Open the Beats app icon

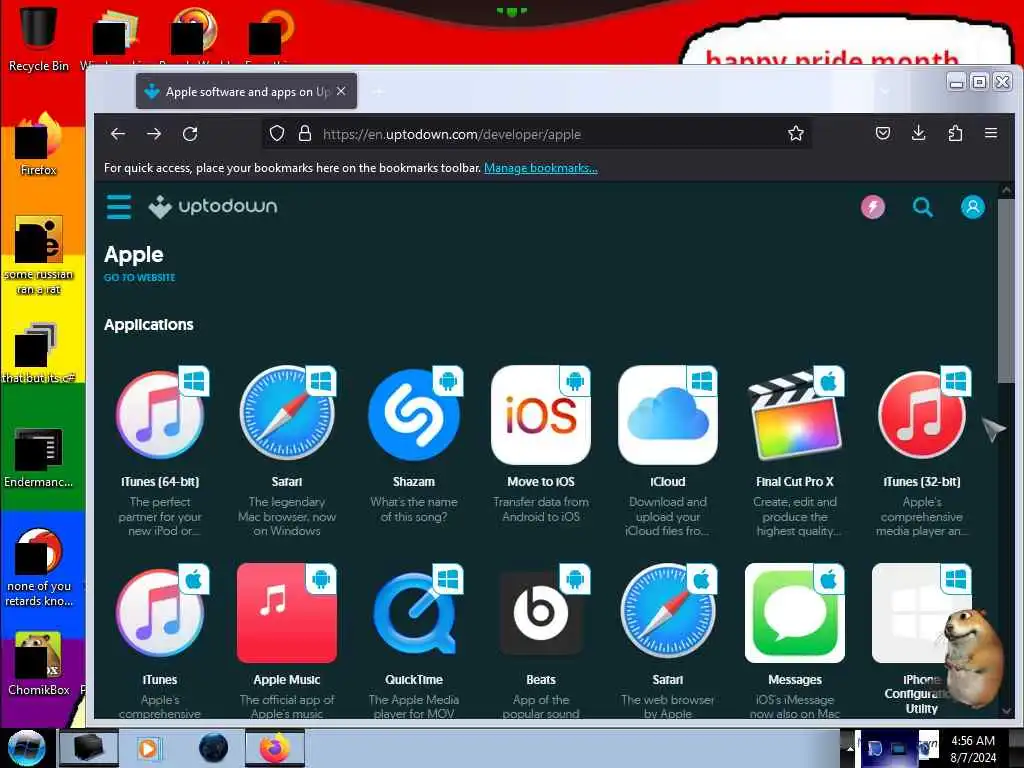(x=541, y=613)
